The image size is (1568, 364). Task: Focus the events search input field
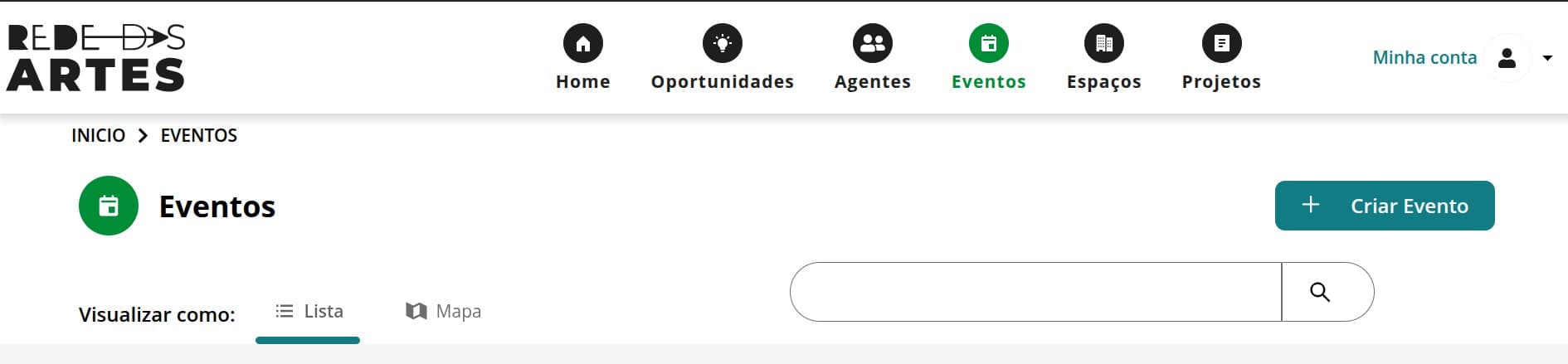point(1035,292)
